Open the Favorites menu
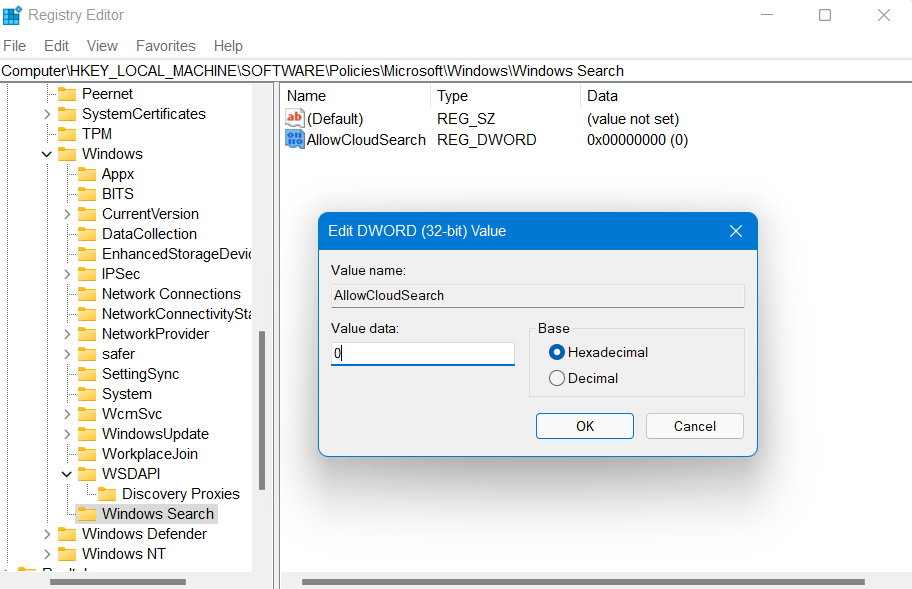Image resolution: width=912 pixels, height=589 pixels. click(166, 46)
